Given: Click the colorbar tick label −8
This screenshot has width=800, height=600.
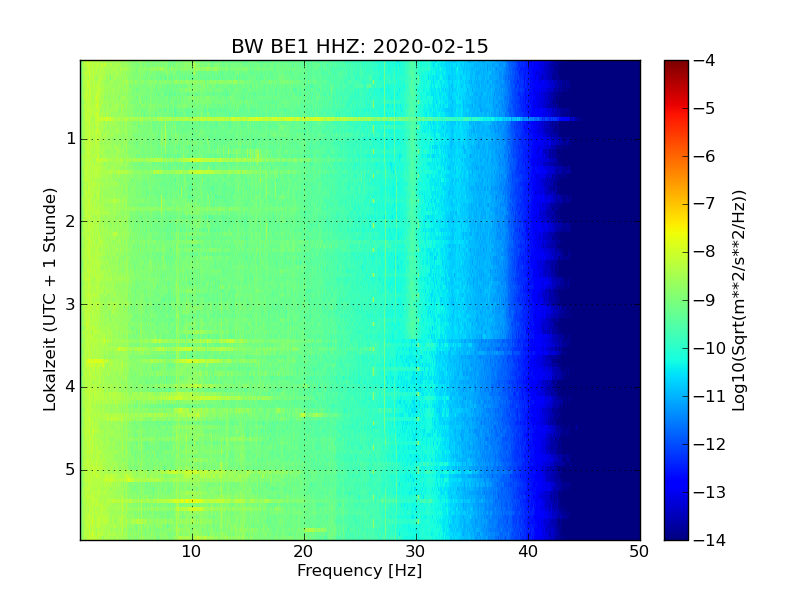Looking at the screenshot, I should [x=705, y=252].
